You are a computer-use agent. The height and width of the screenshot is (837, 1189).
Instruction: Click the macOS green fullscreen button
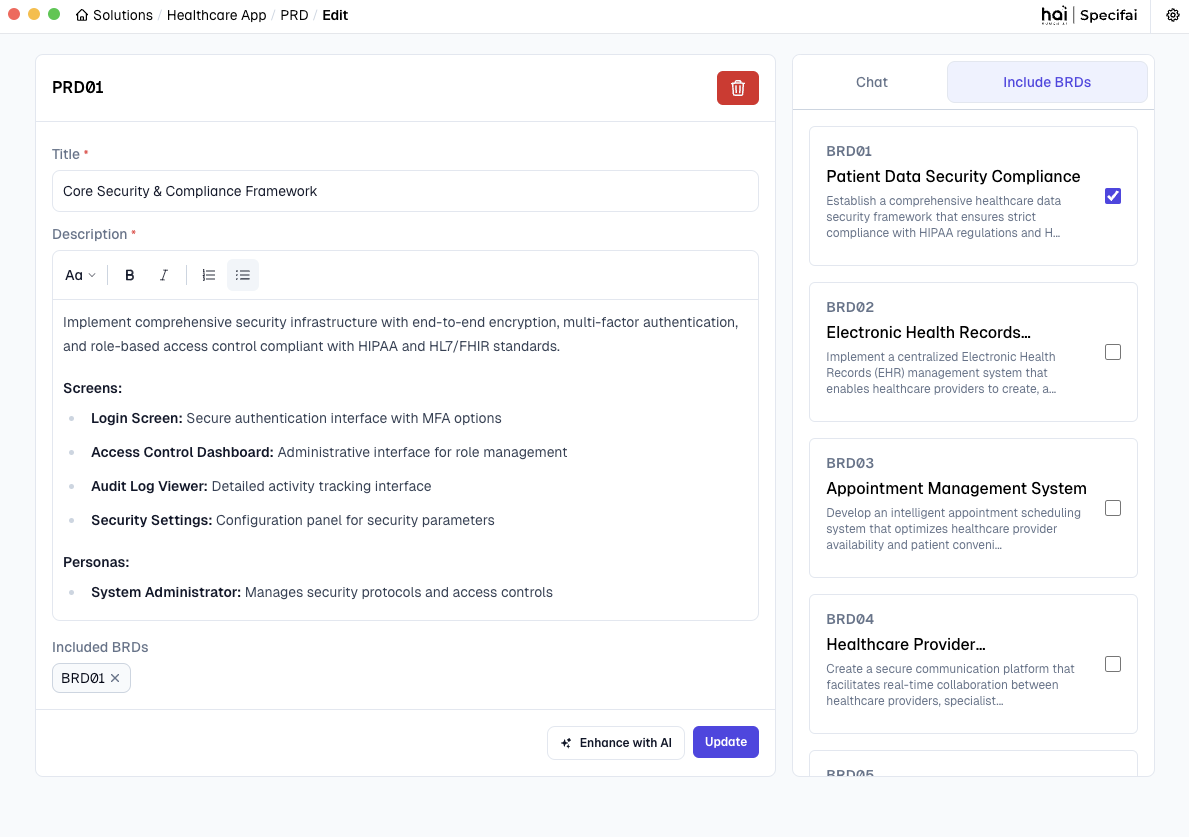(x=54, y=14)
